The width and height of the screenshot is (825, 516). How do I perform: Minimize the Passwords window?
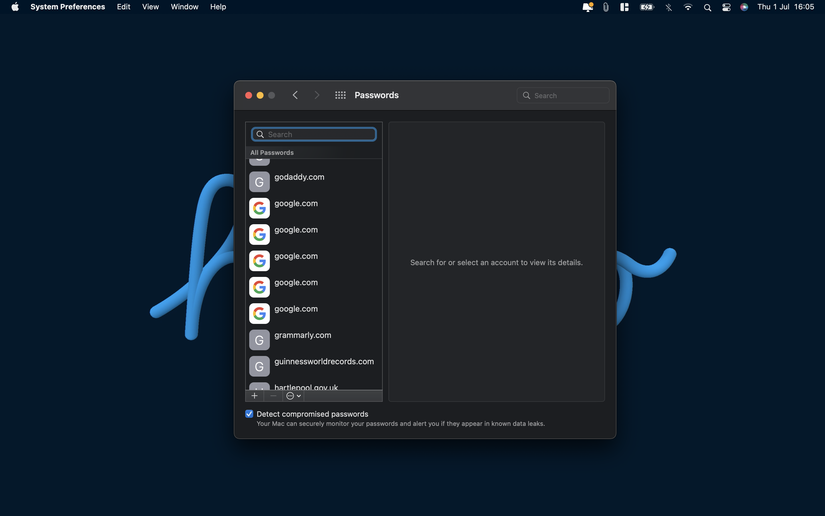coord(260,95)
